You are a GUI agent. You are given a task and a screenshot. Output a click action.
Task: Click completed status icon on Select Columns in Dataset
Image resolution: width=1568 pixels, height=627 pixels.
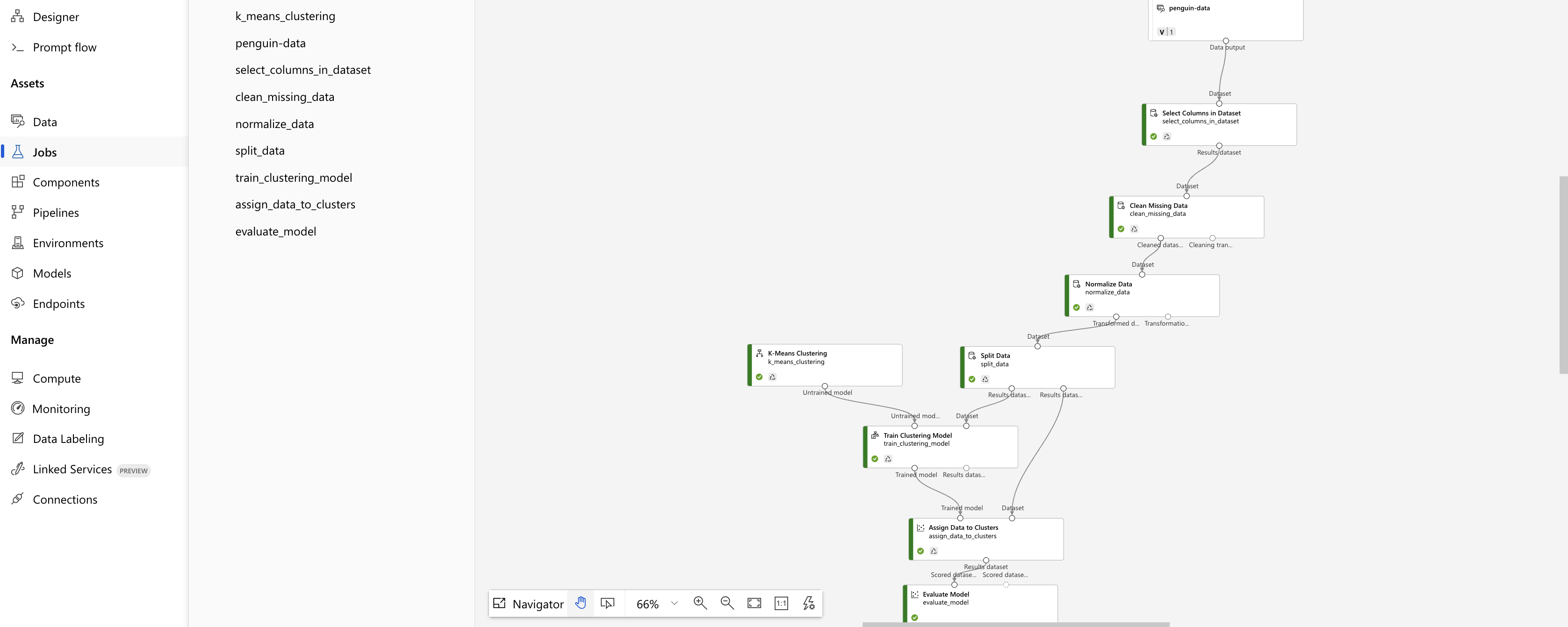pos(1153,136)
